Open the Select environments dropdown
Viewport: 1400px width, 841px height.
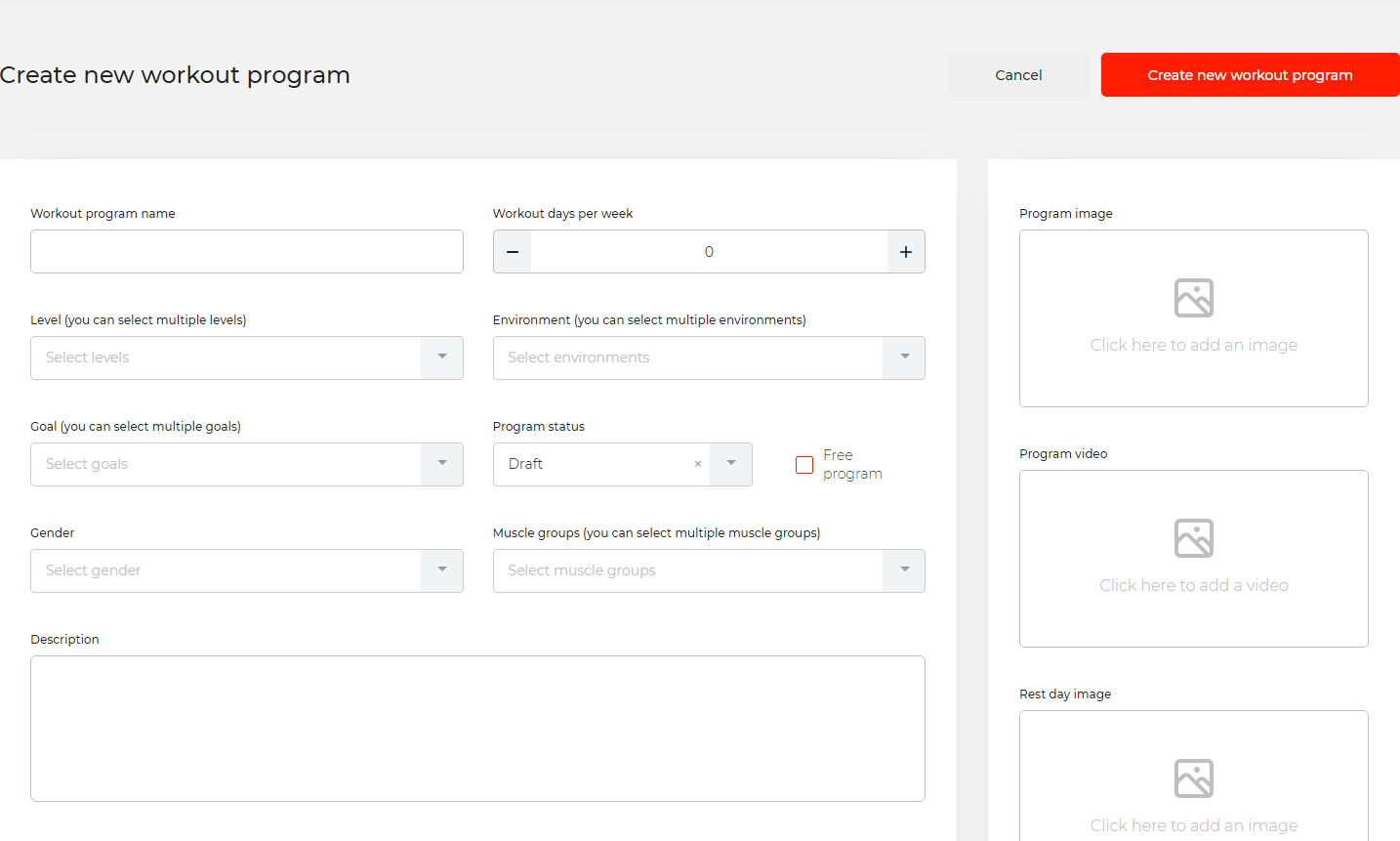coord(904,357)
